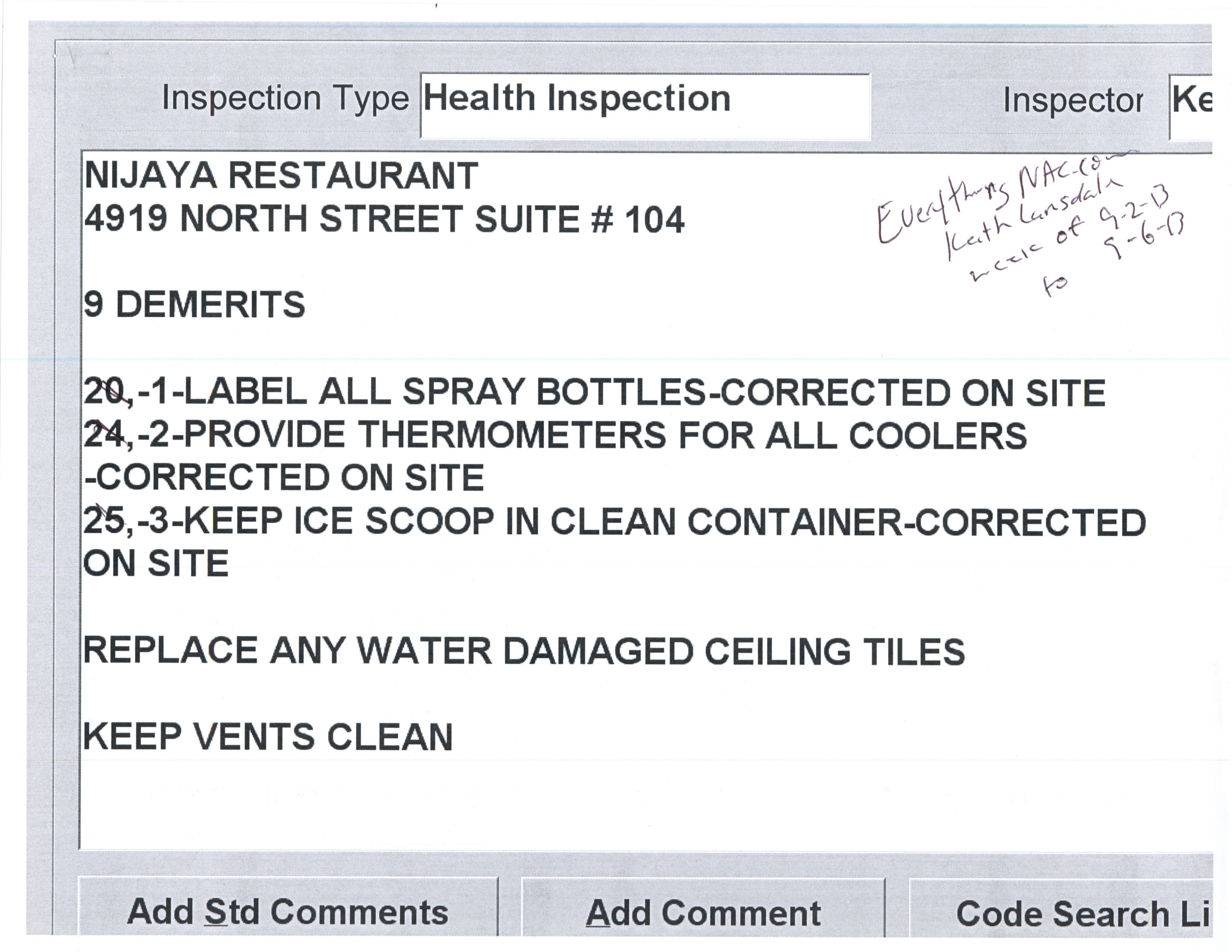This screenshot has height=952, width=1232.
Task: Click the 9 DEMERITS text line
Action: (x=194, y=305)
